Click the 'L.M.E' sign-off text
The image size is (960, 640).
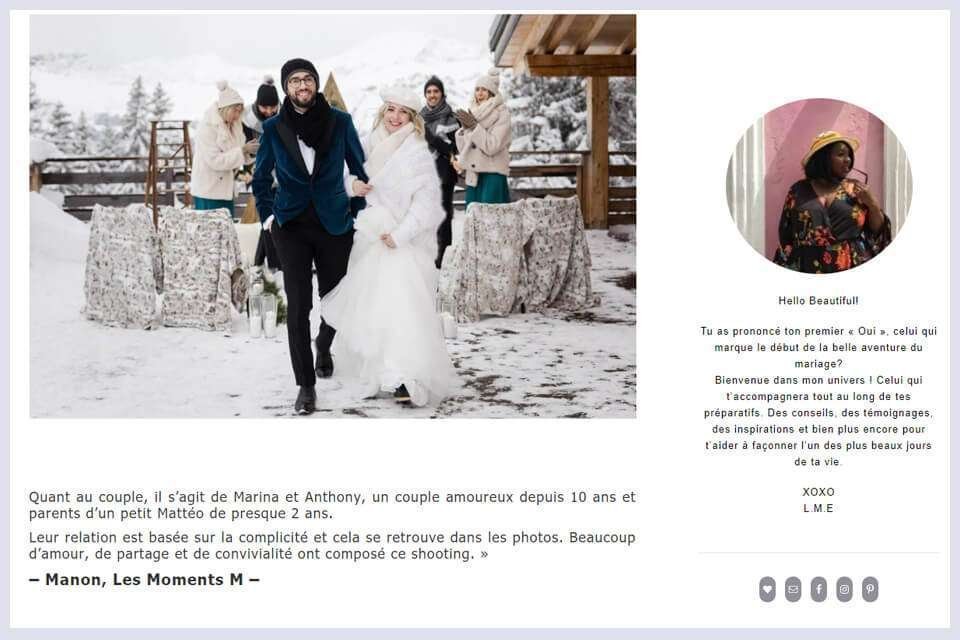(x=819, y=508)
